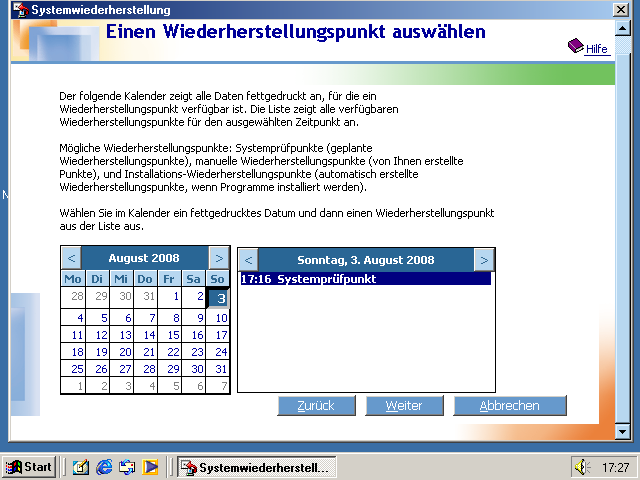640x480 pixels.
Task: Click the Show Desktop quick launch icon
Action: click(80, 467)
